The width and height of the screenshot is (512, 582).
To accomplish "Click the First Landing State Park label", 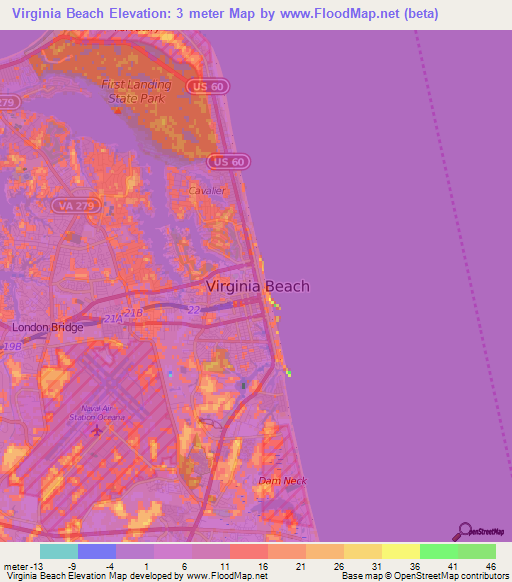I will point(136,91).
